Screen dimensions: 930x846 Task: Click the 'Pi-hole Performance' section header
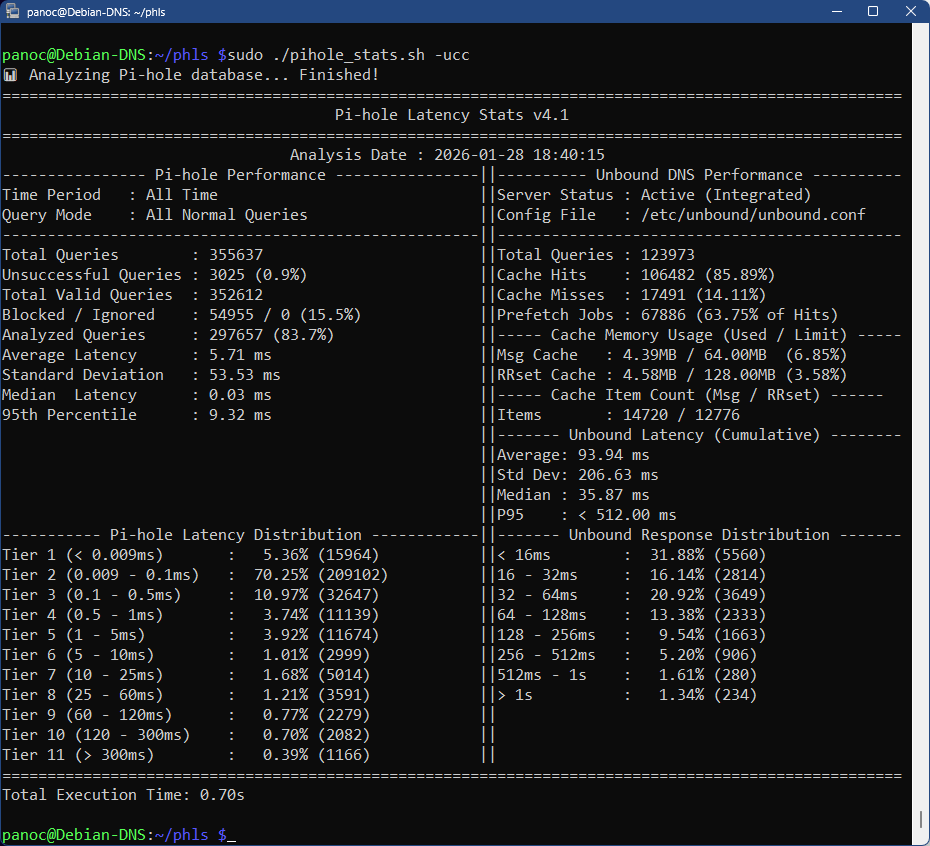point(240,175)
